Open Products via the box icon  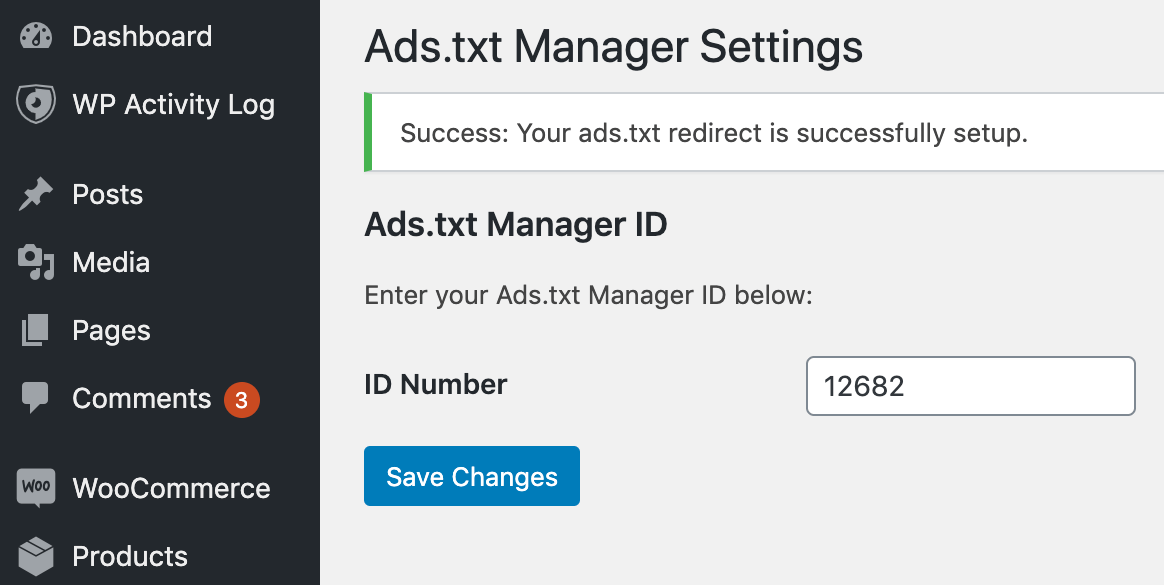click(x=34, y=556)
